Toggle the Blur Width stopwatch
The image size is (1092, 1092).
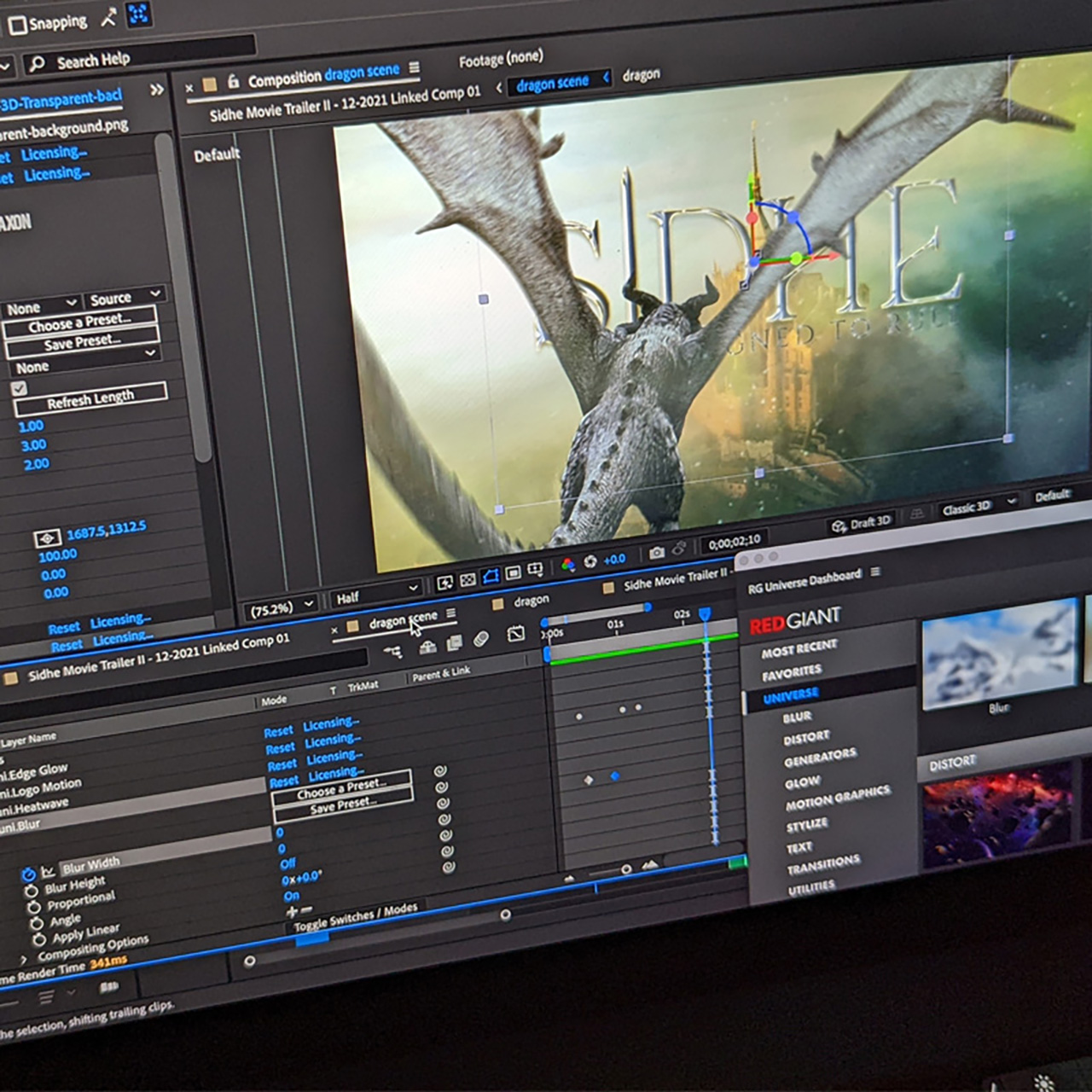[x=28, y=874]
